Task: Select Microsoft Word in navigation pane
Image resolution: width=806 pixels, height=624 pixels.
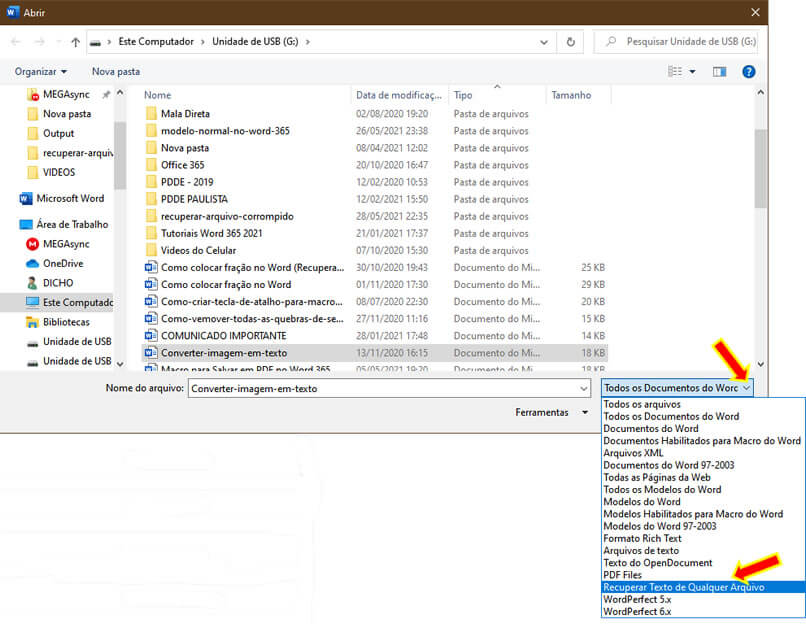Action: [x=62, y=198]
